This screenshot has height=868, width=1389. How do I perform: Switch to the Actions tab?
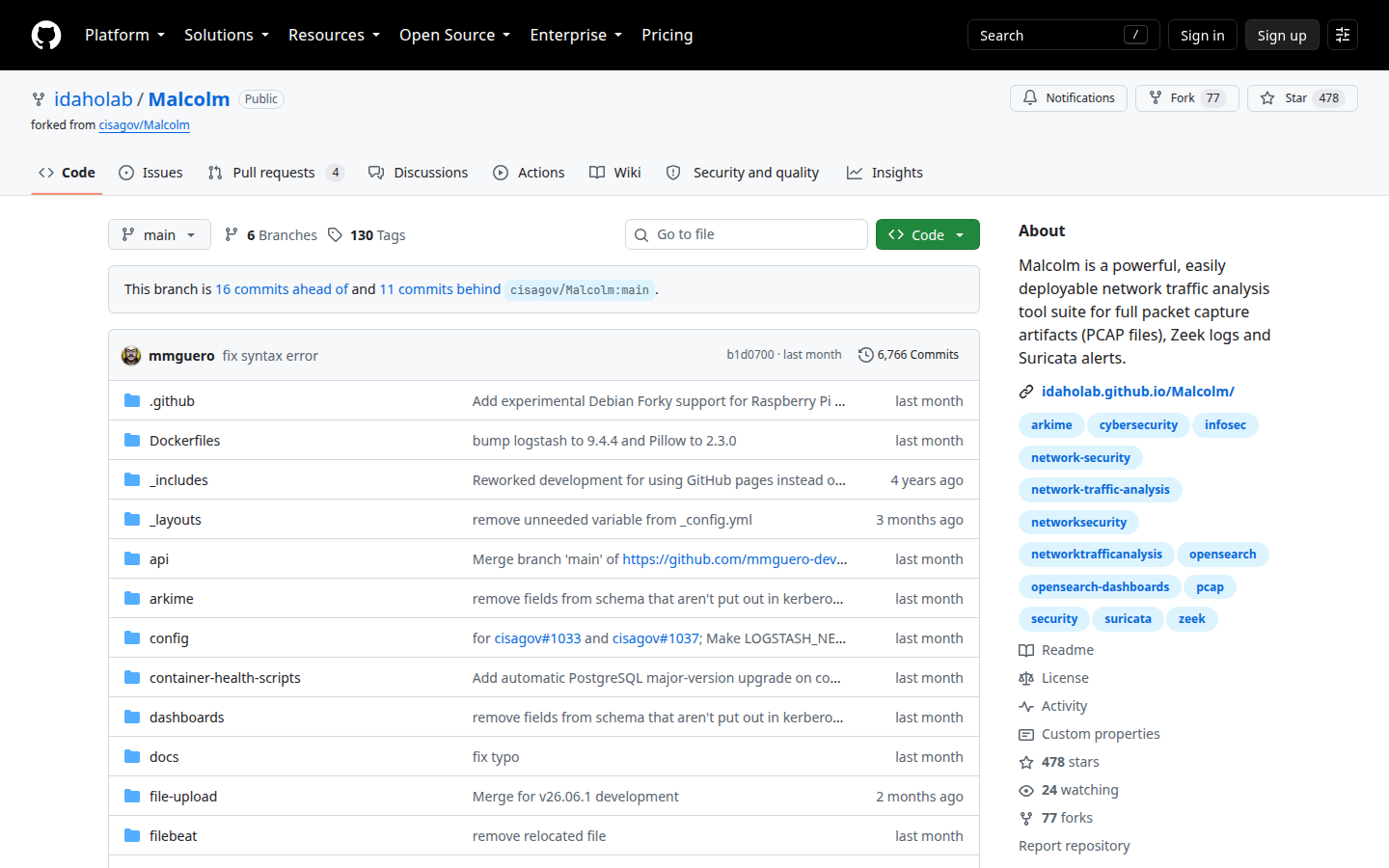(529, 173)
